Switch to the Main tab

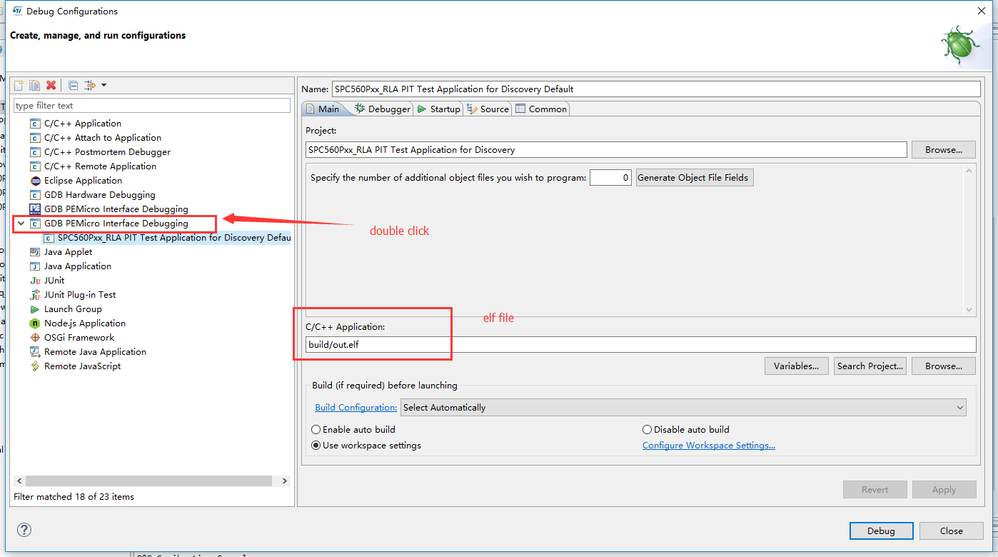click(x=324, y=109)
